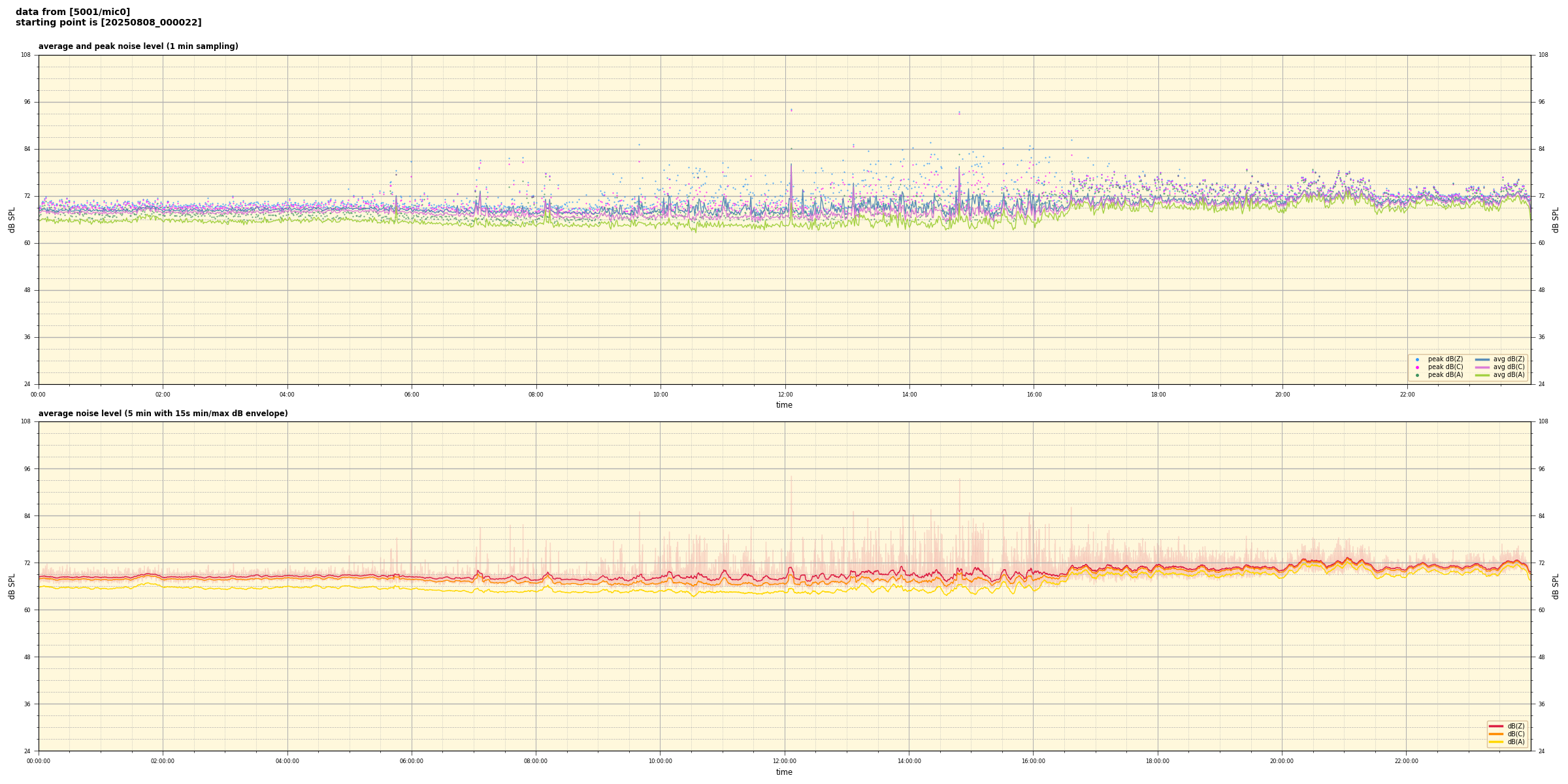Click 22:00:00 tick label on the bottom chart
1568x784 pixels.
(1406, 761)
